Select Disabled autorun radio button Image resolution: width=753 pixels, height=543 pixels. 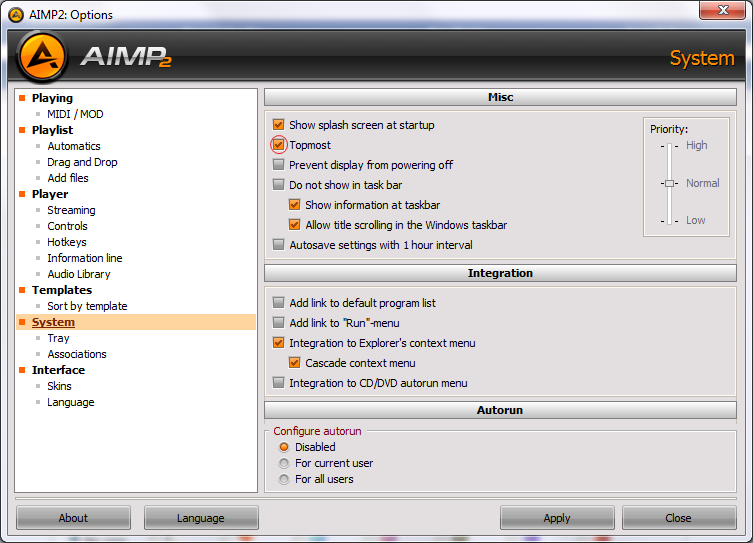[284, 447]
